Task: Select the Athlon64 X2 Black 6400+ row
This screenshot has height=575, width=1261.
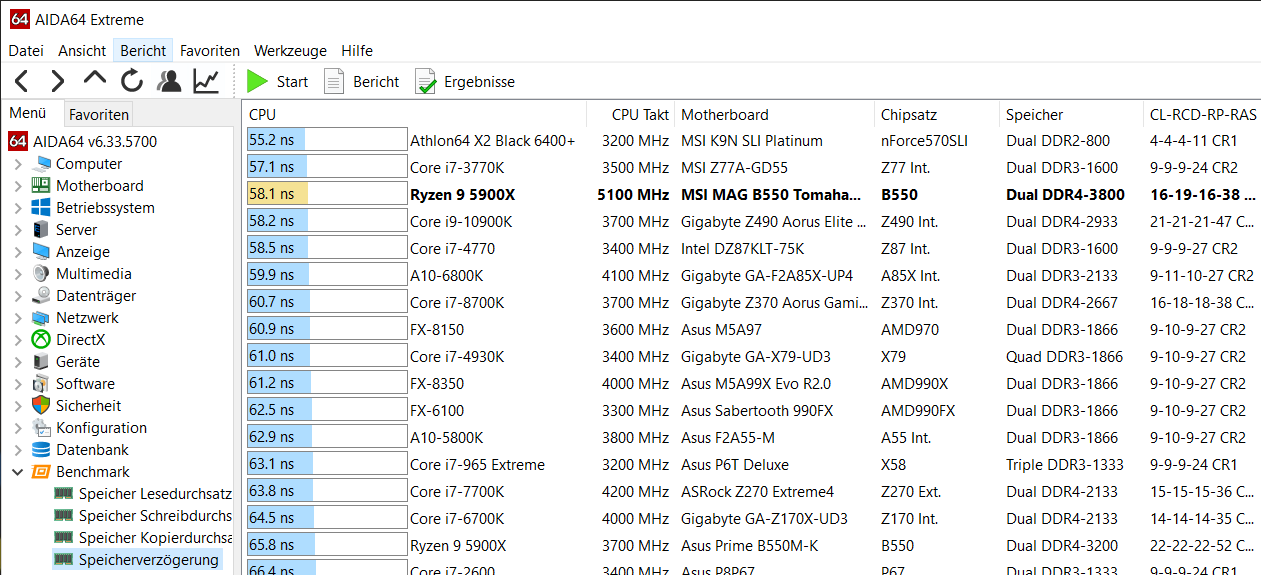Action: click(752, 141)
